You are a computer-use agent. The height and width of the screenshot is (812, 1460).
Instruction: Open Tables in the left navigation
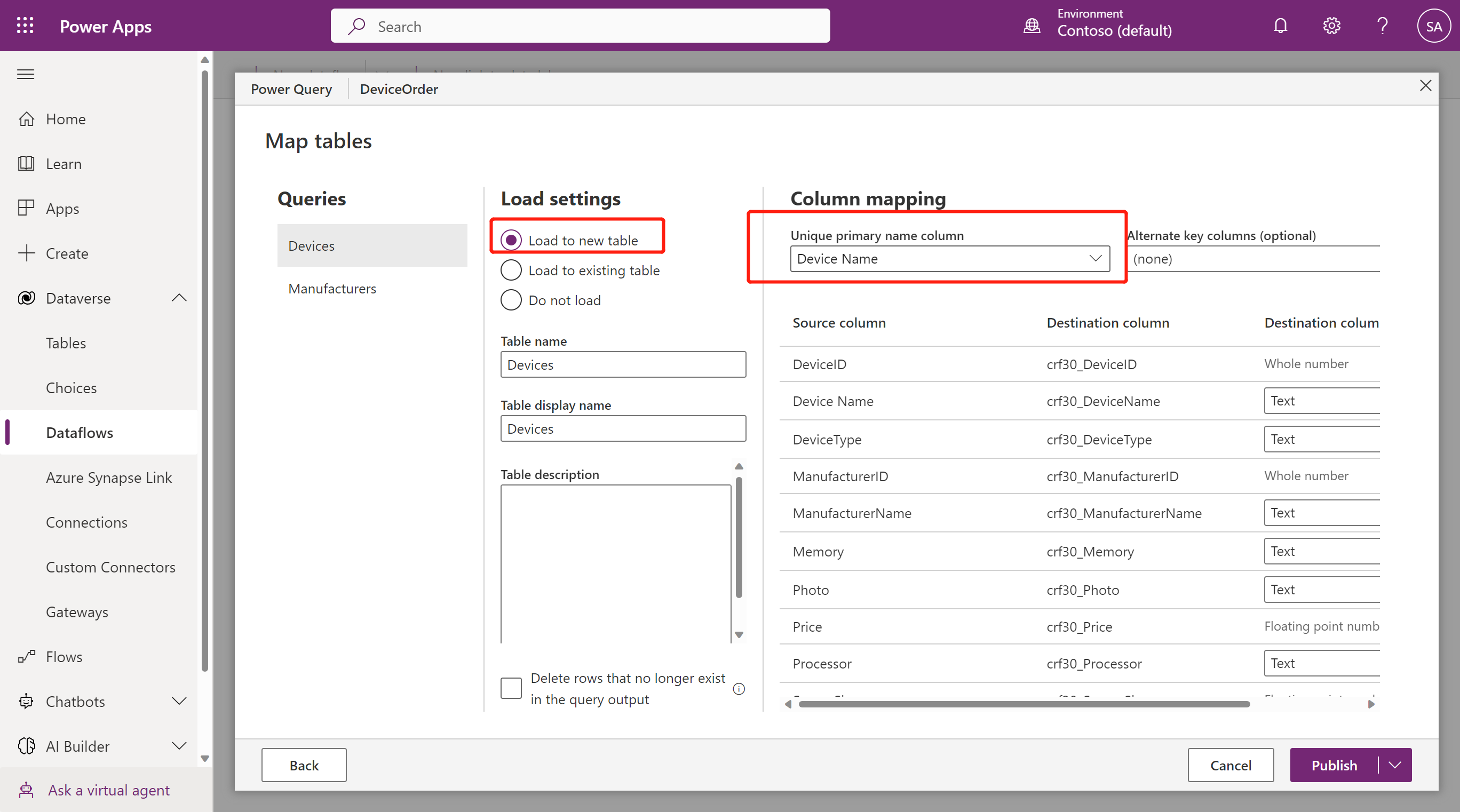[x=66, y=343]
